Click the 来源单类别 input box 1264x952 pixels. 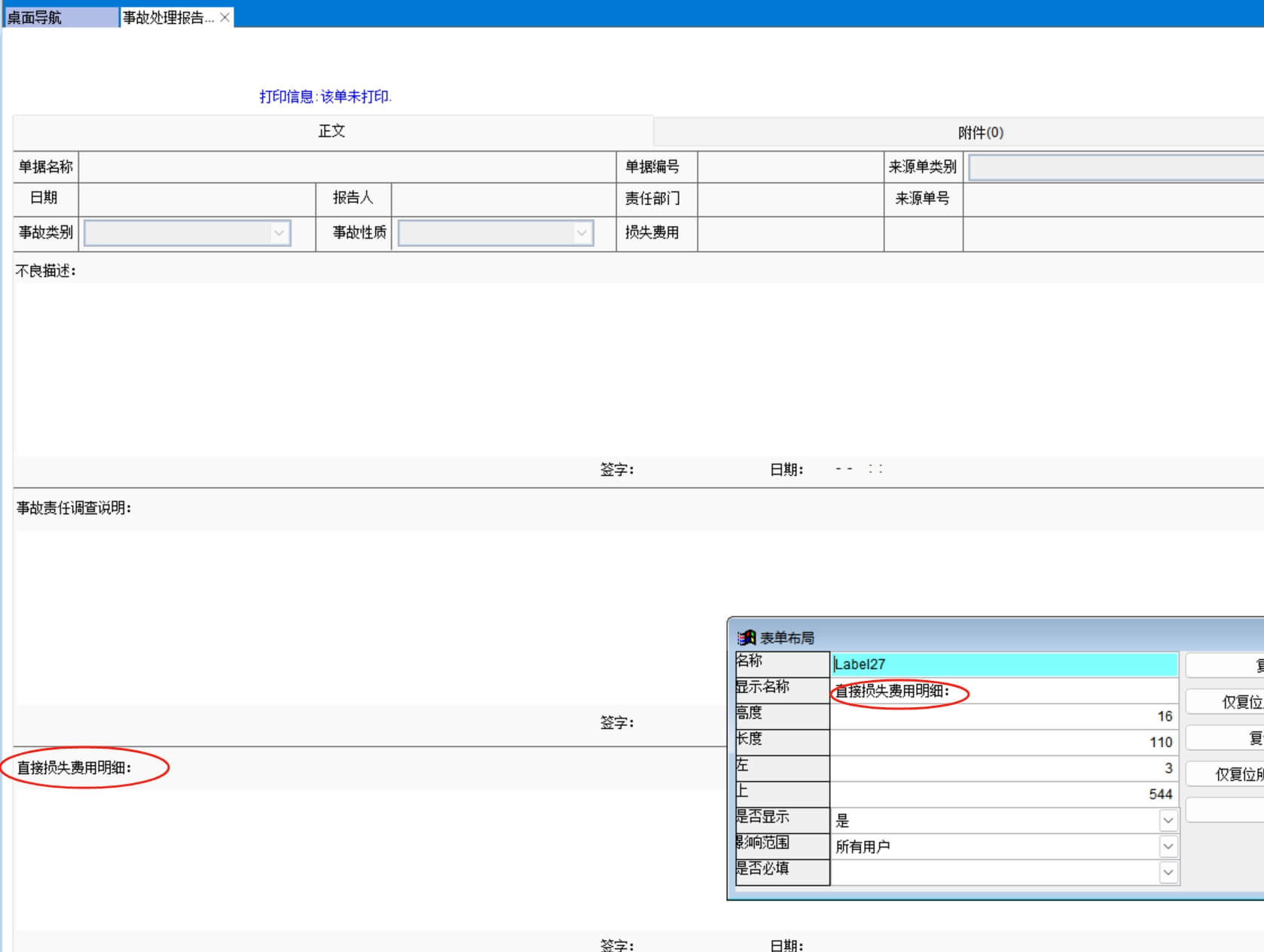1115,167
